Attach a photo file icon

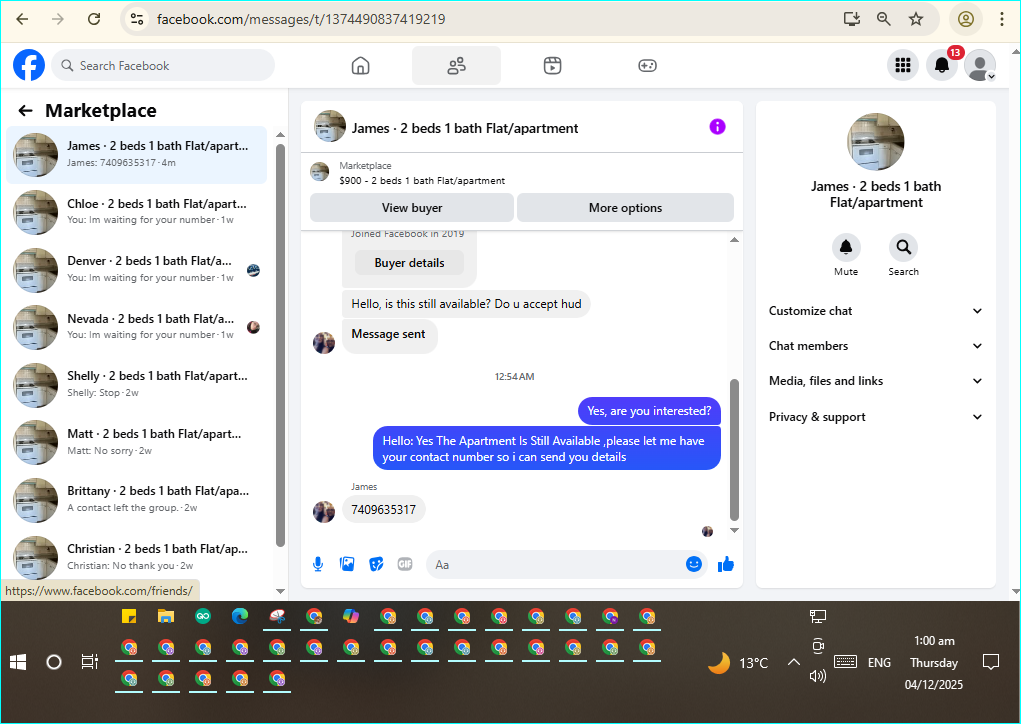[347, 564]
